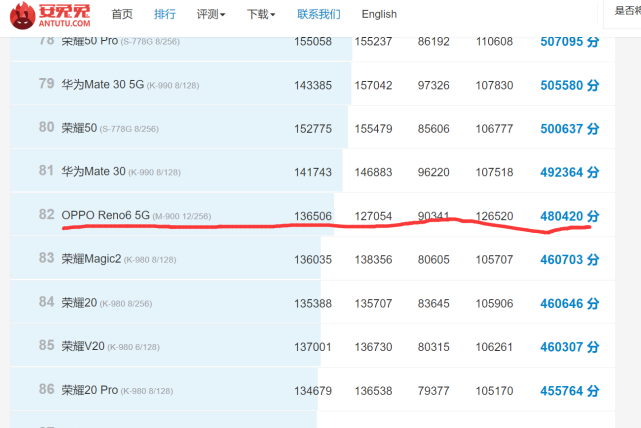Click the AnTuTu logo
This screenshot has width=641, height=428.
pos(50,15)
